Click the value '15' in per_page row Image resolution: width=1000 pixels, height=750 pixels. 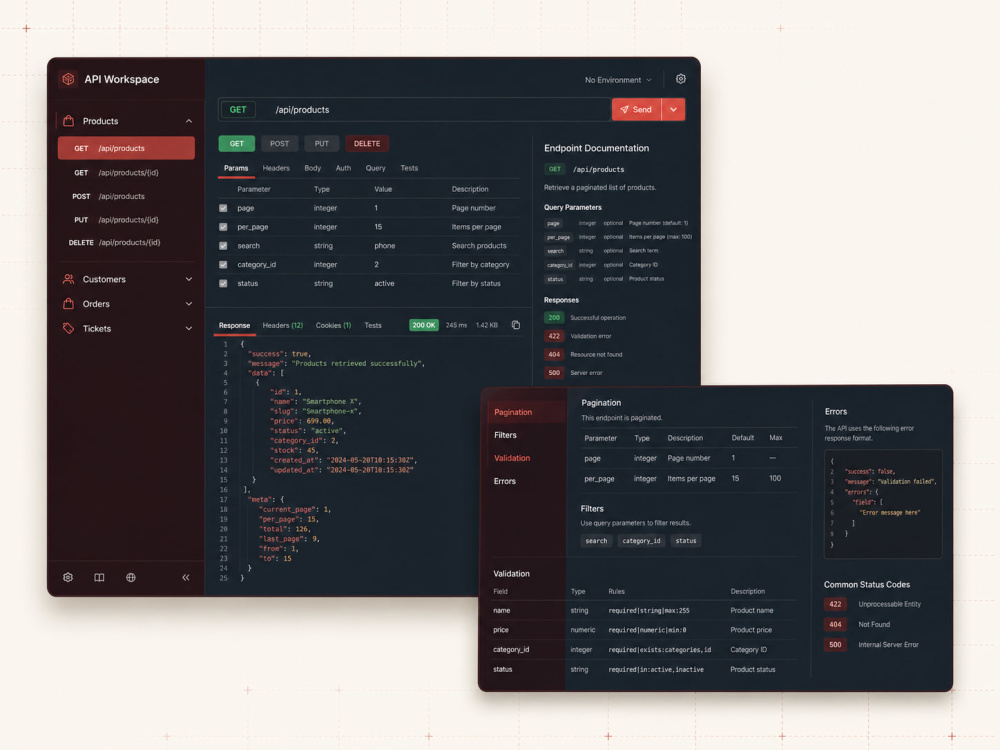point(378,227)
